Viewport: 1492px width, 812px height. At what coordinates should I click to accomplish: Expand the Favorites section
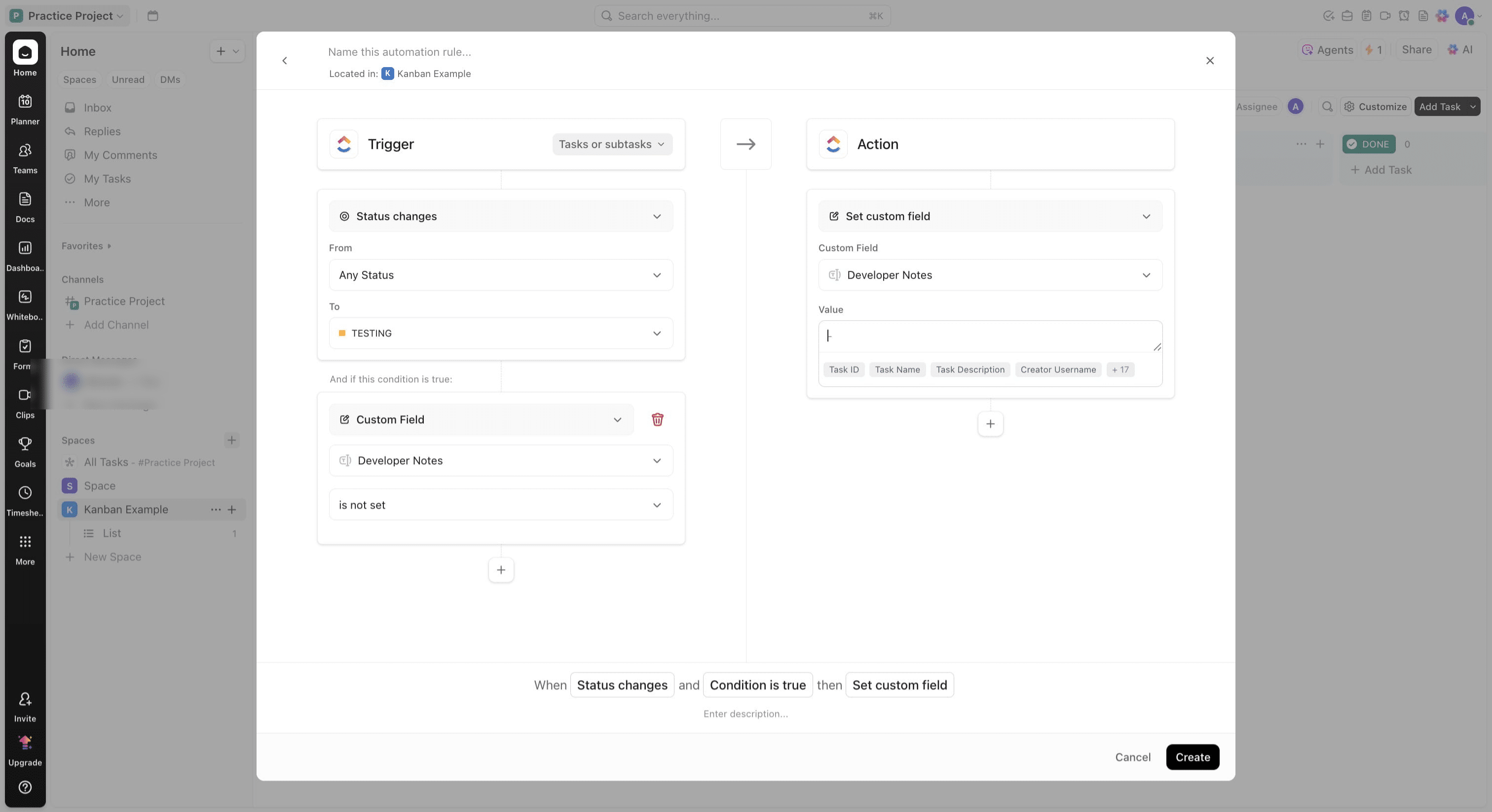click(x=86, y=246)
